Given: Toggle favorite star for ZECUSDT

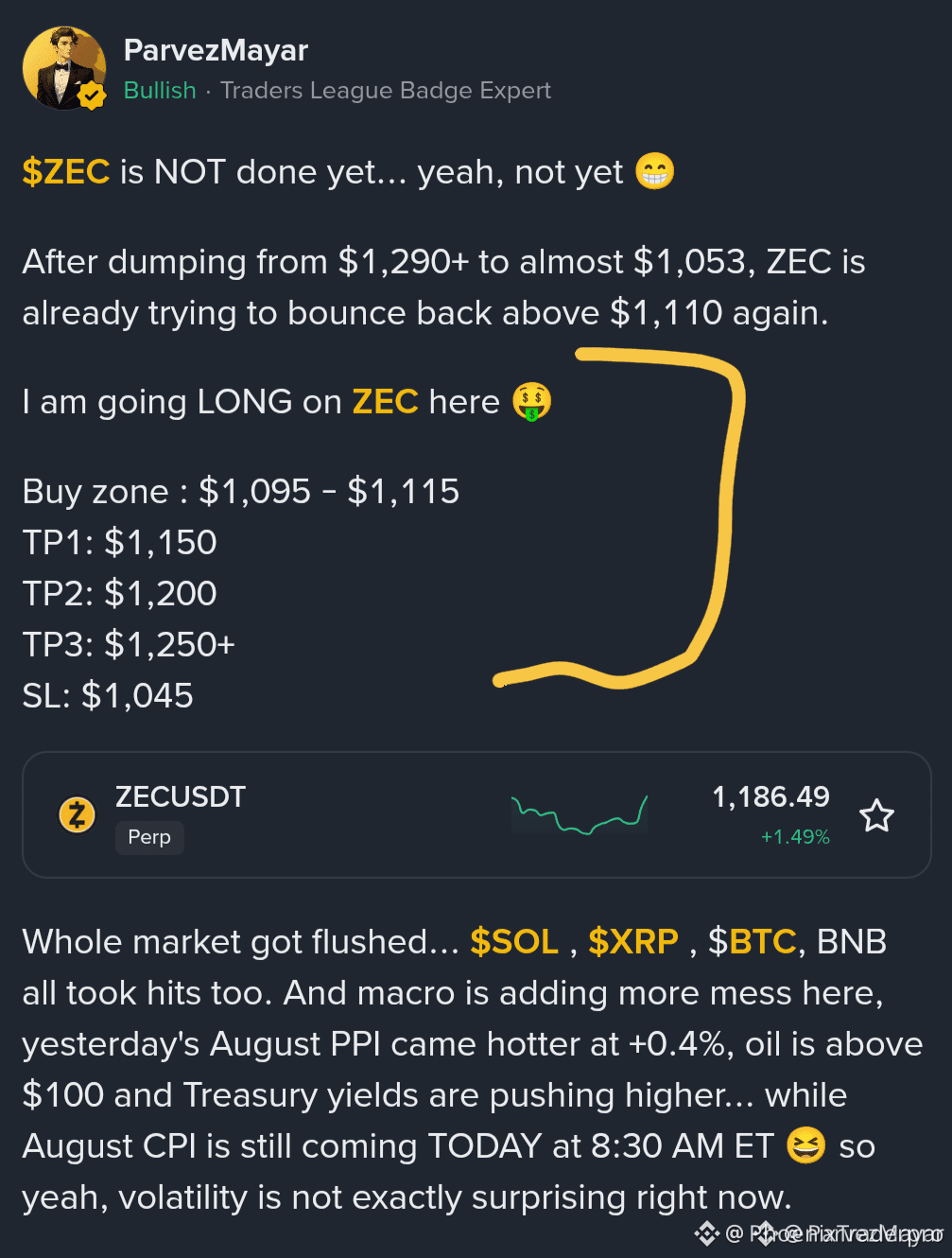Looking at the screenshot, I should click(876, 815).
